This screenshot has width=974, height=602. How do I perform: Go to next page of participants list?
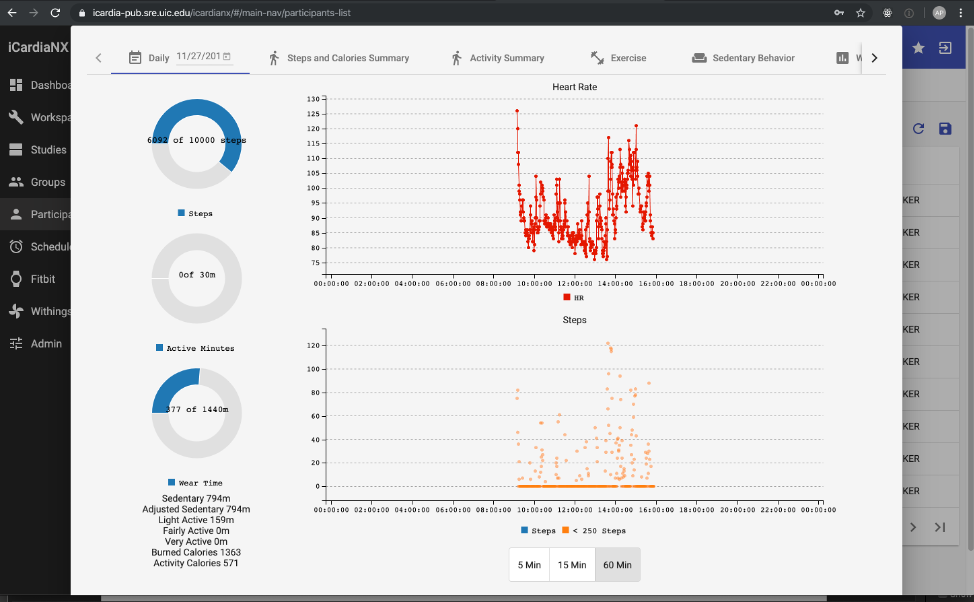913,527
